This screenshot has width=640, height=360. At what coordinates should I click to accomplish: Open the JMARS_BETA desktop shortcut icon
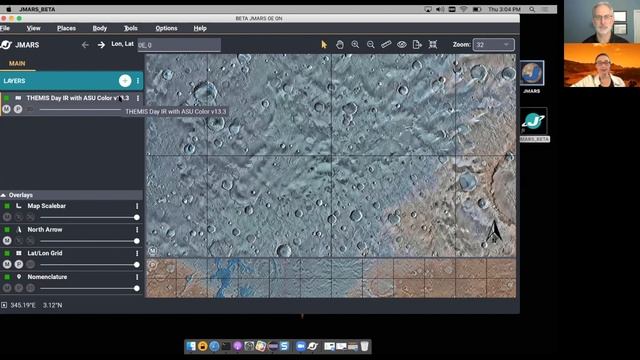533,121
